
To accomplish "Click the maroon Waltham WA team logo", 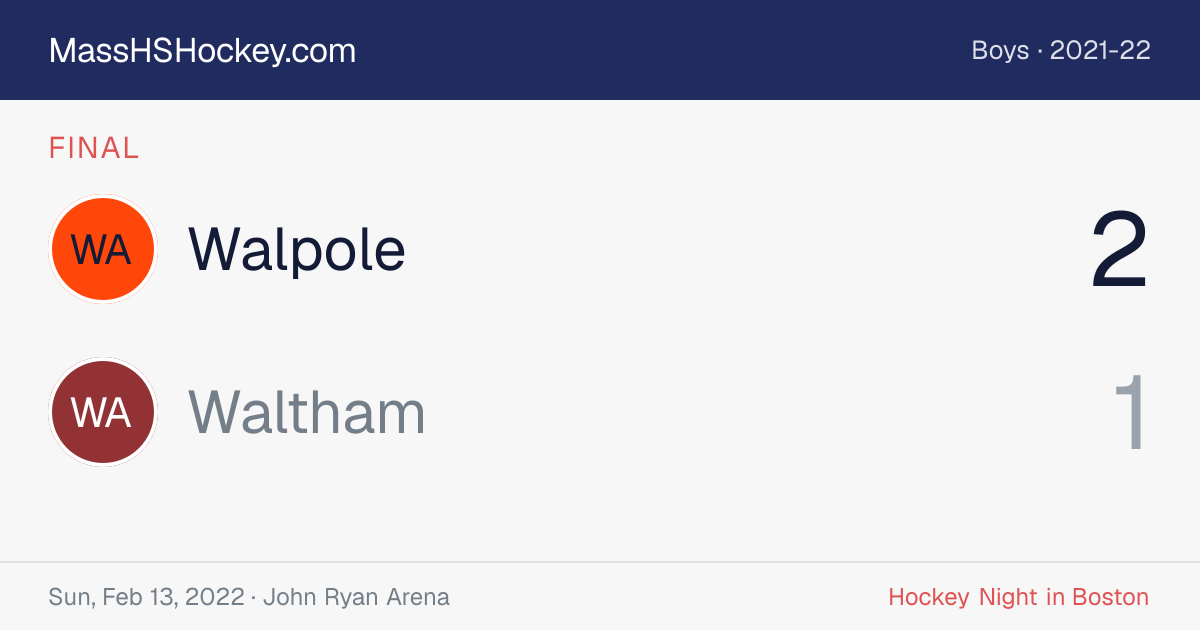I will (102, 412).
